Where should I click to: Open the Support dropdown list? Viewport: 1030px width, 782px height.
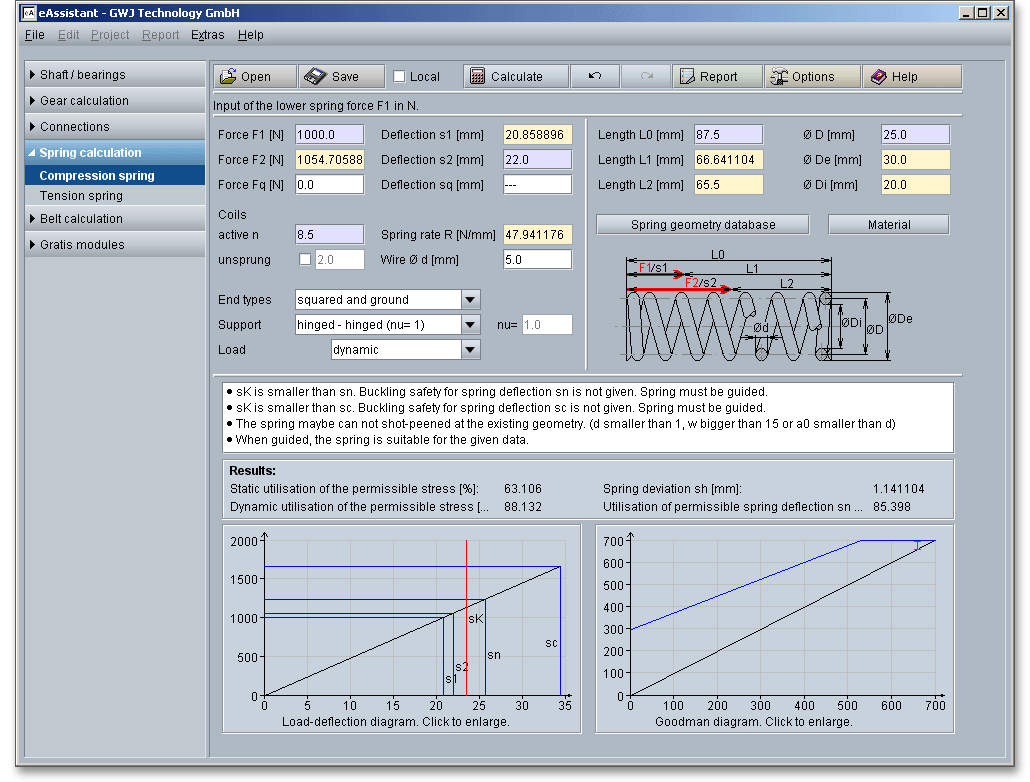[470, 325]
